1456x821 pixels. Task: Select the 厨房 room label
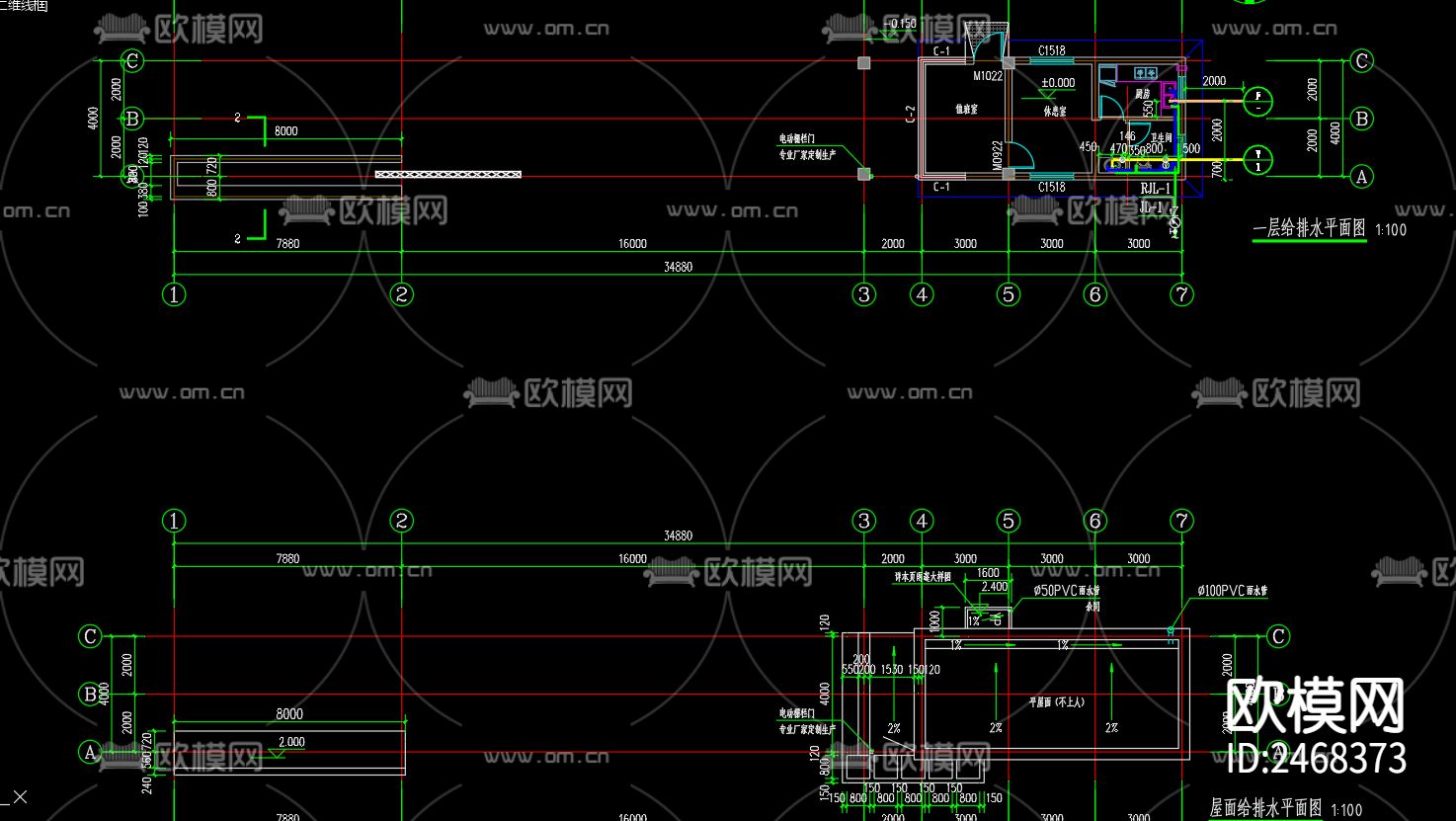coord(1143,94)
